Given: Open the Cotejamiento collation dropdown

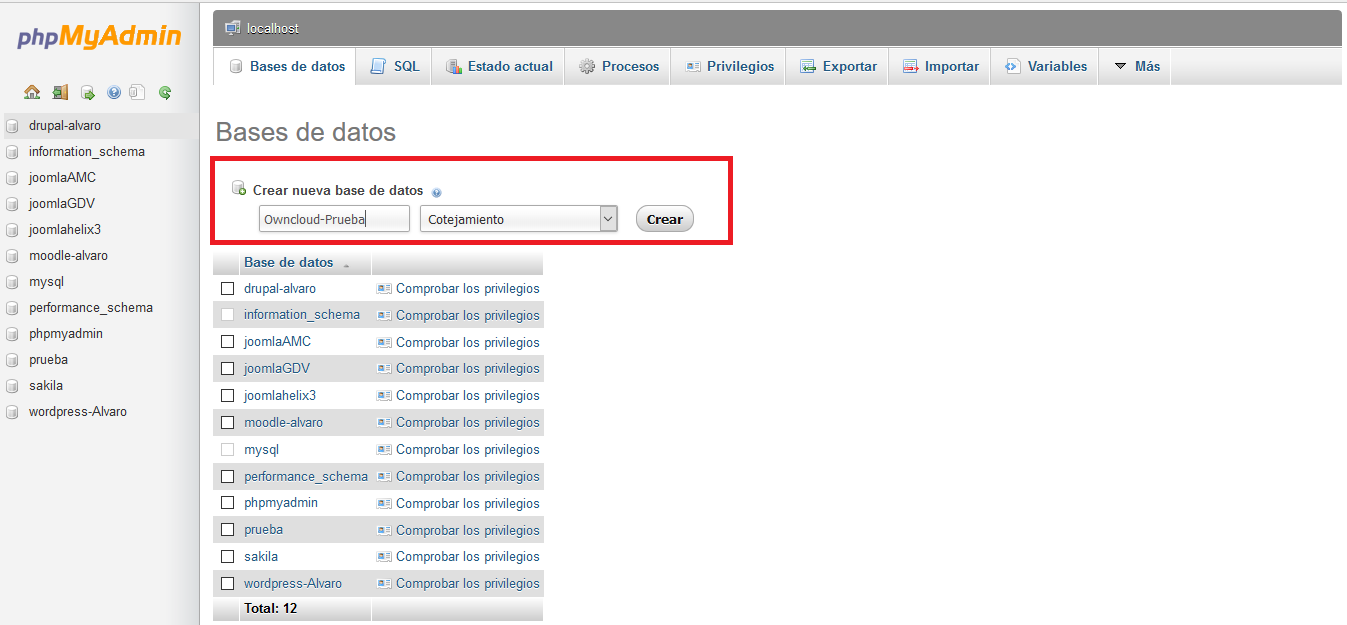Looking at the screenshot, I should tap(518, 219).
